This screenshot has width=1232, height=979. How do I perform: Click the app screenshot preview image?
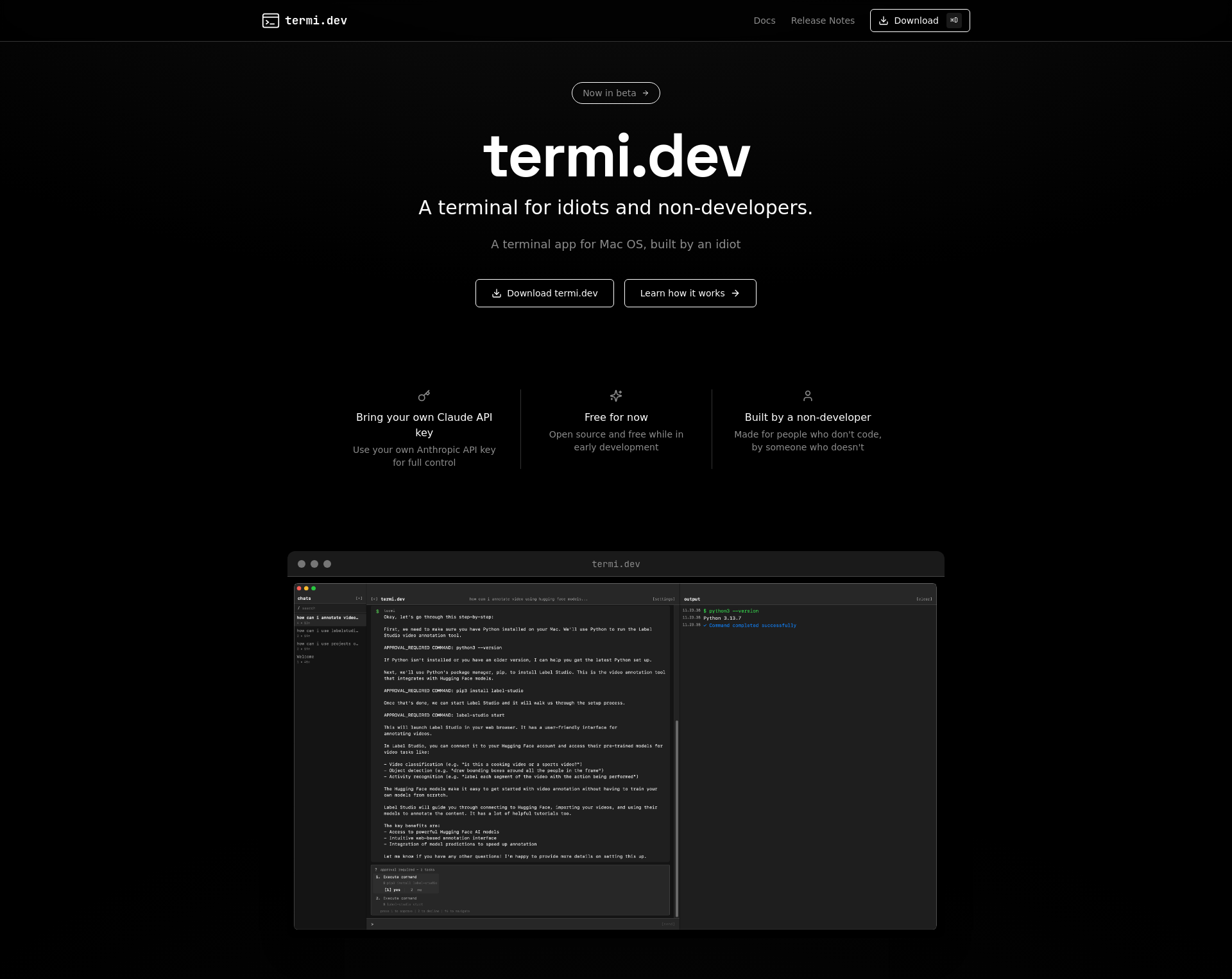pyautogui.click(x=615, y=756)
